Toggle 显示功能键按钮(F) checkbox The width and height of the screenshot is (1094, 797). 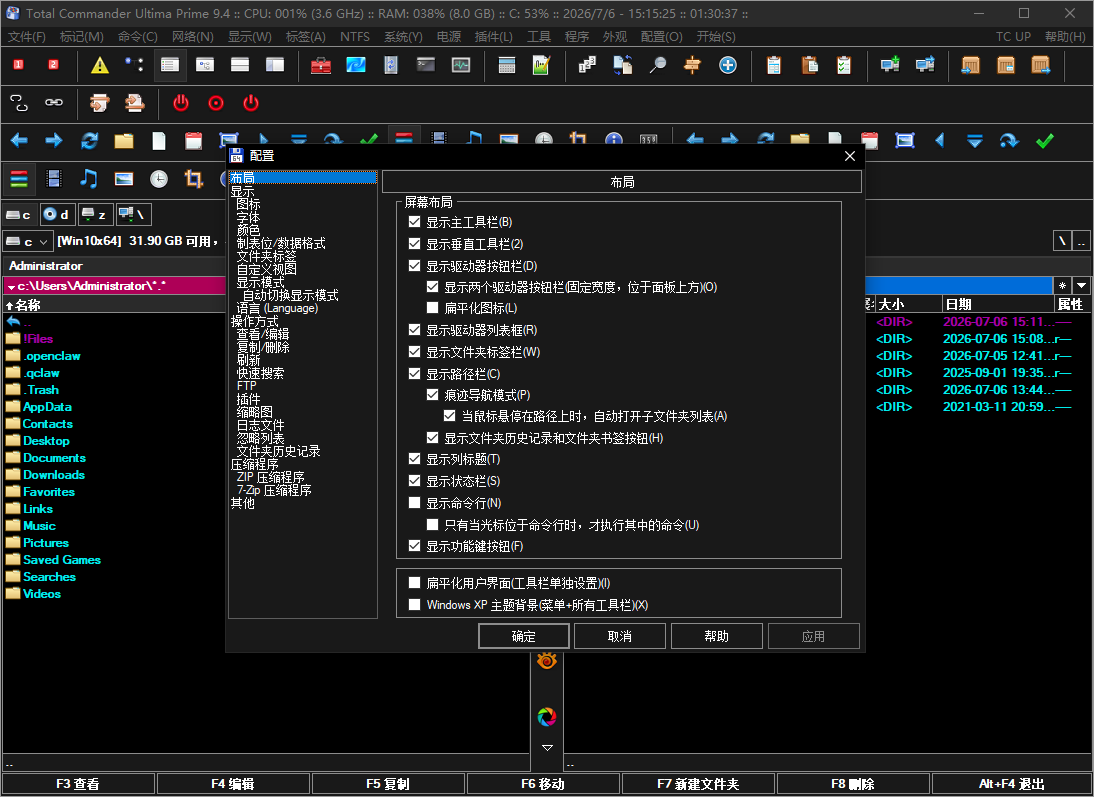[414, 546]
